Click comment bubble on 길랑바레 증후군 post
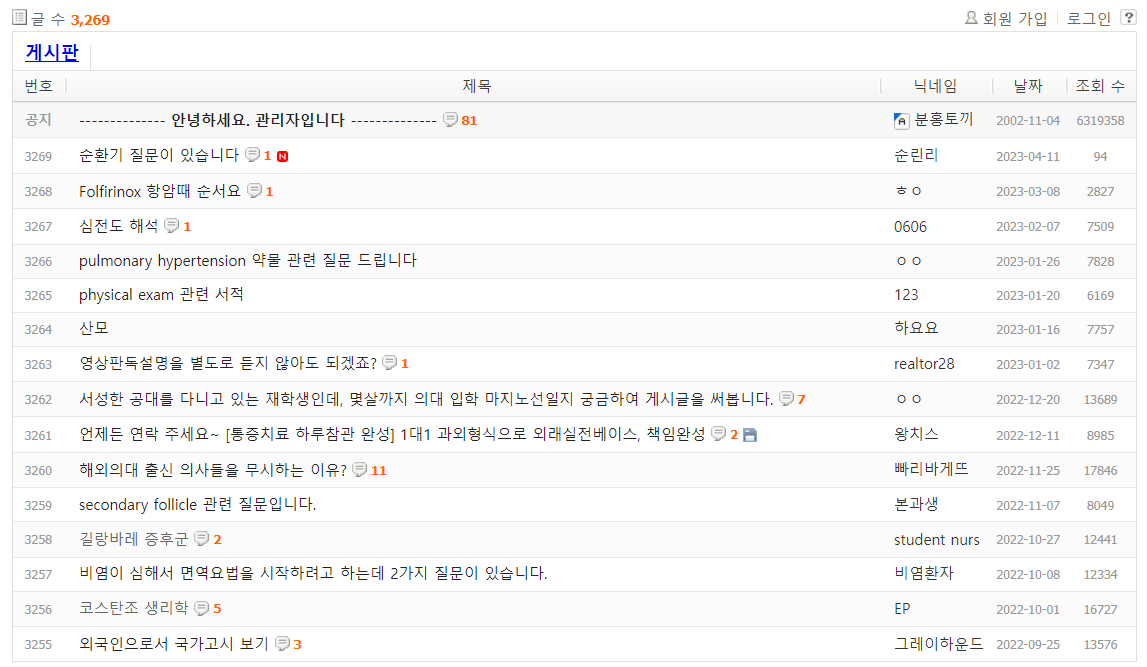This screenshot has width=1147, height=667. [201, 539]
